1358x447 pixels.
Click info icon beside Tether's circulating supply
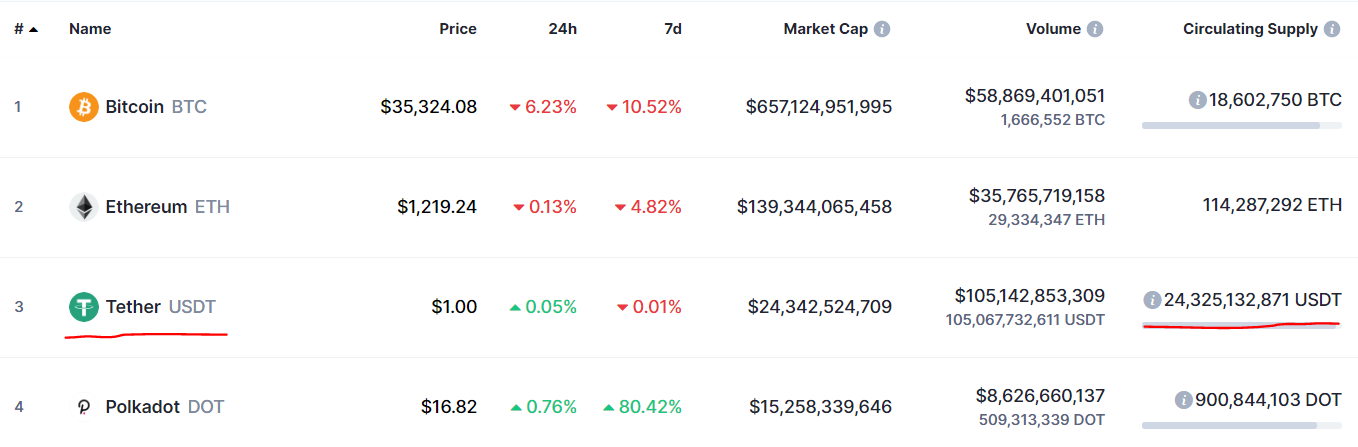(1152, 300)
